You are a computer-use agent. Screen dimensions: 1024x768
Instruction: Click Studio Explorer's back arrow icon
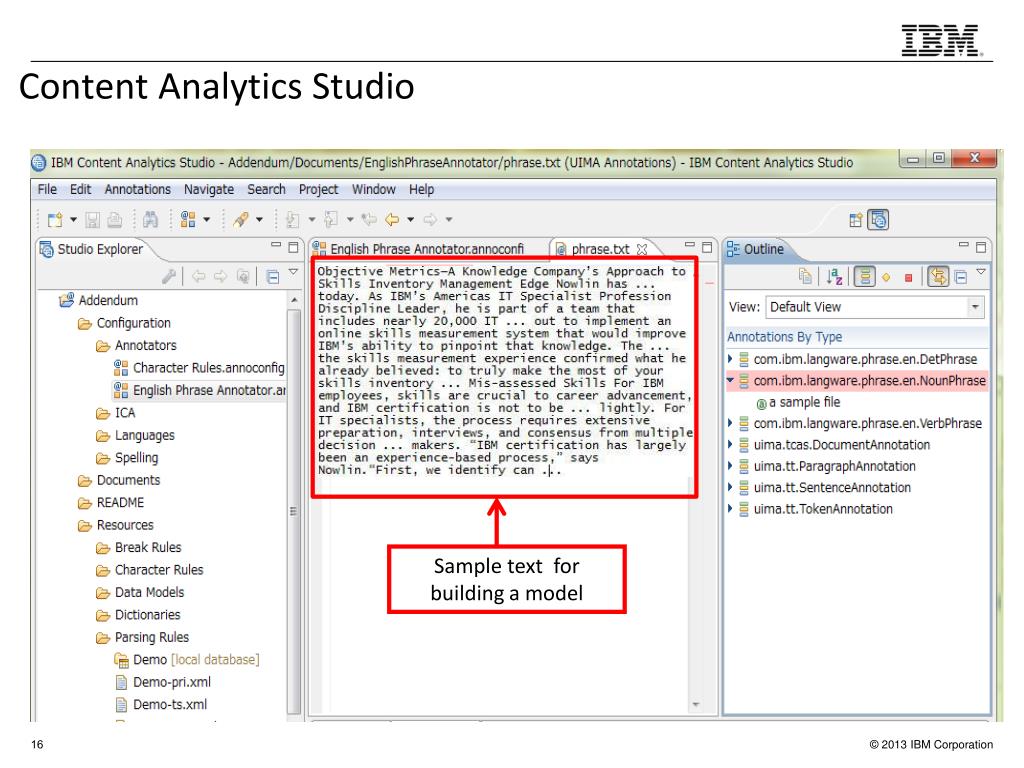[199, 276]
